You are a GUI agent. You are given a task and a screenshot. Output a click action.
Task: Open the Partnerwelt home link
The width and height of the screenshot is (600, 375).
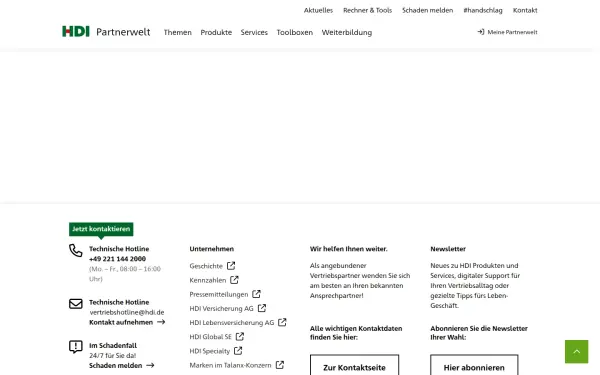point(123,32)
